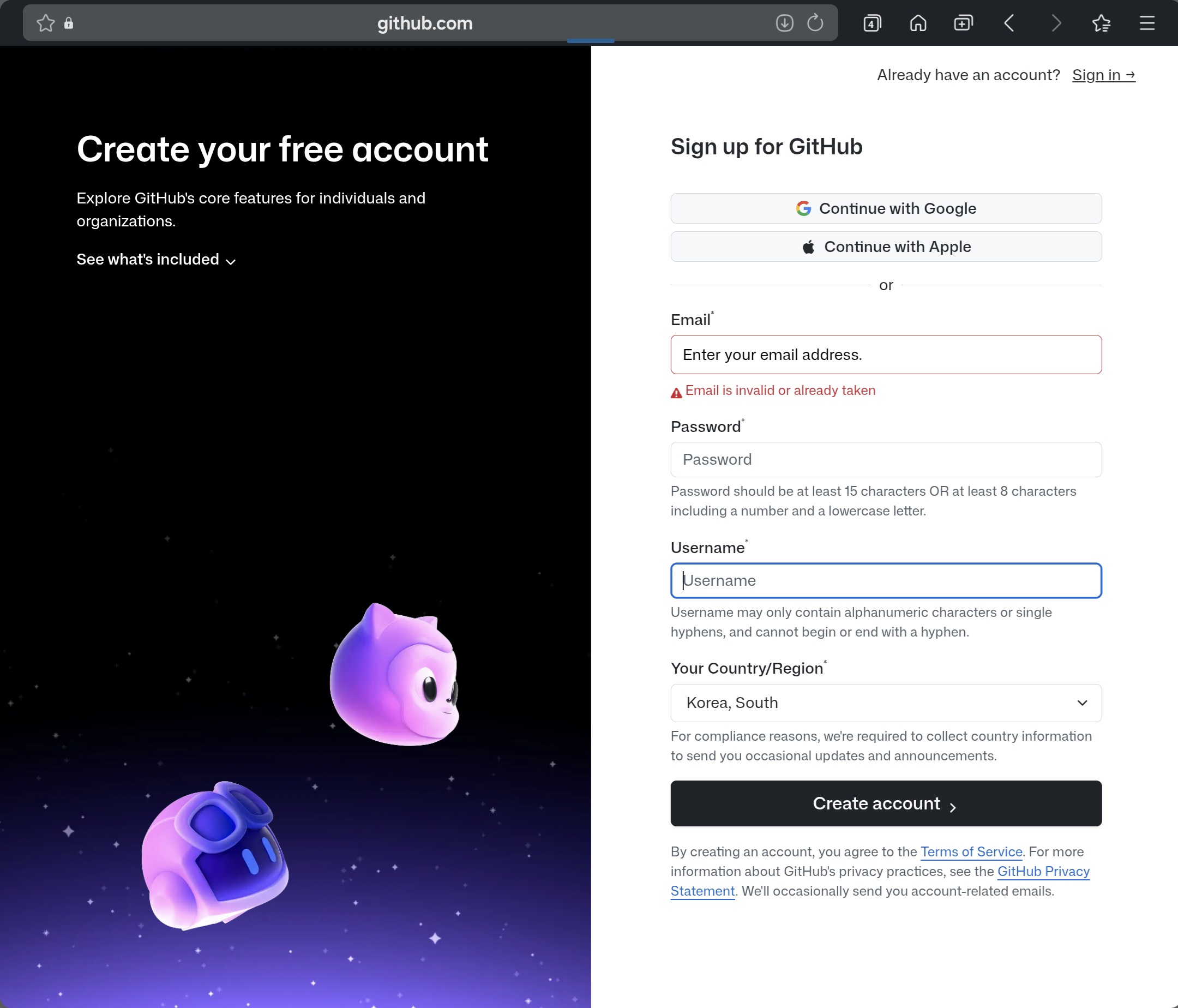Open the Terms of Service link
Viewport: 1178px width, 1008px height.
tap(971, 851)
